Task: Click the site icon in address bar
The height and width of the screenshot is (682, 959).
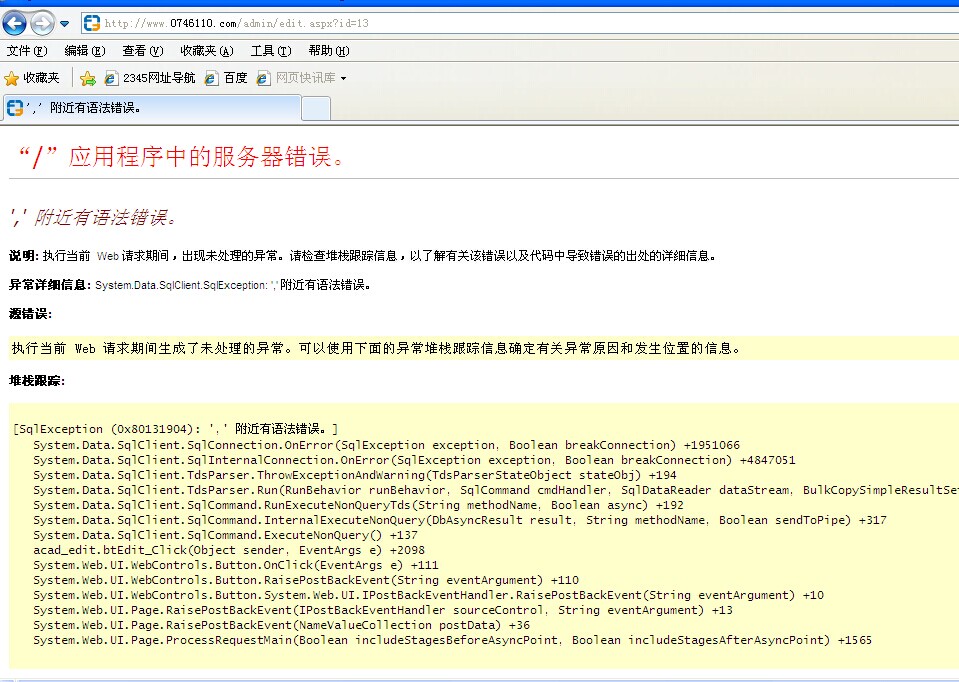Action: pyautogui.click(x=91, y=23)
